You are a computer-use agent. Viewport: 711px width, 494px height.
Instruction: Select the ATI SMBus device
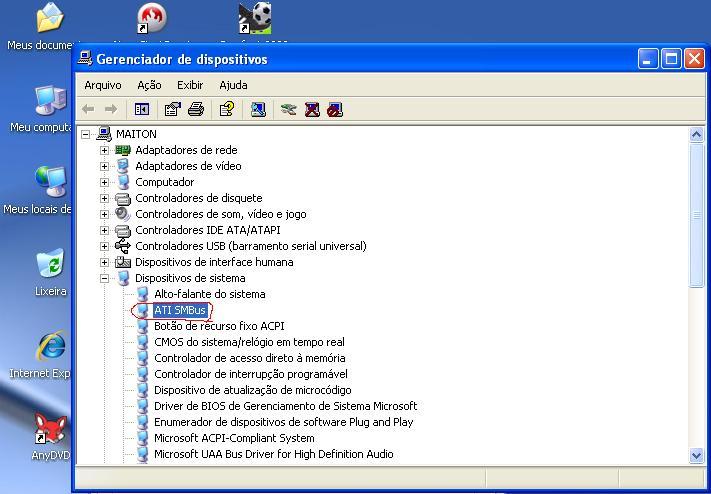pyautogui.click(x=179, y=310)
